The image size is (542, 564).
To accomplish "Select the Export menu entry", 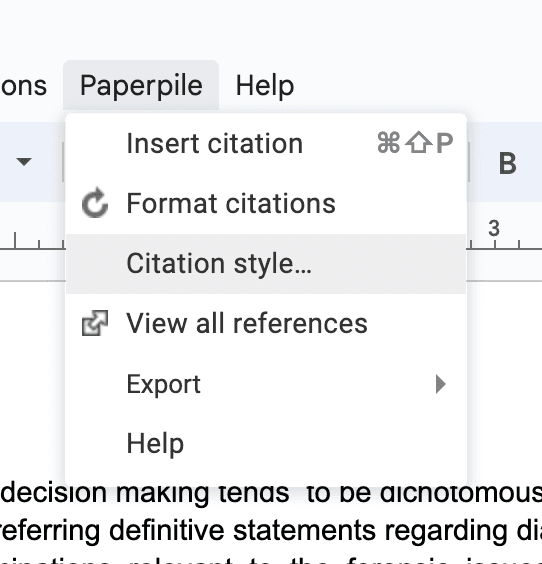I will [266, 384].
